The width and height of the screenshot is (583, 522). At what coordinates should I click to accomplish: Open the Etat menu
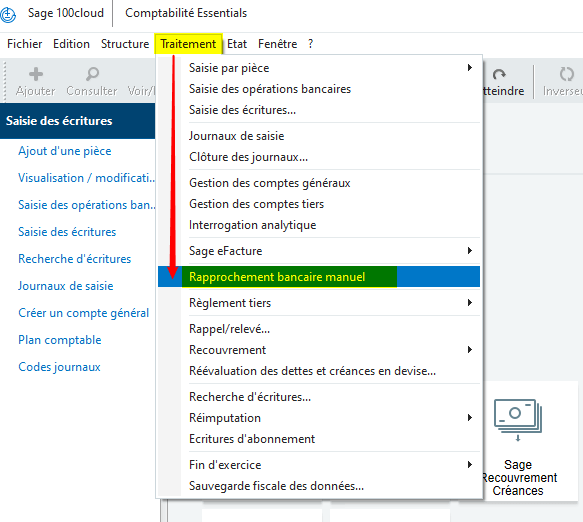pos(237,44)
